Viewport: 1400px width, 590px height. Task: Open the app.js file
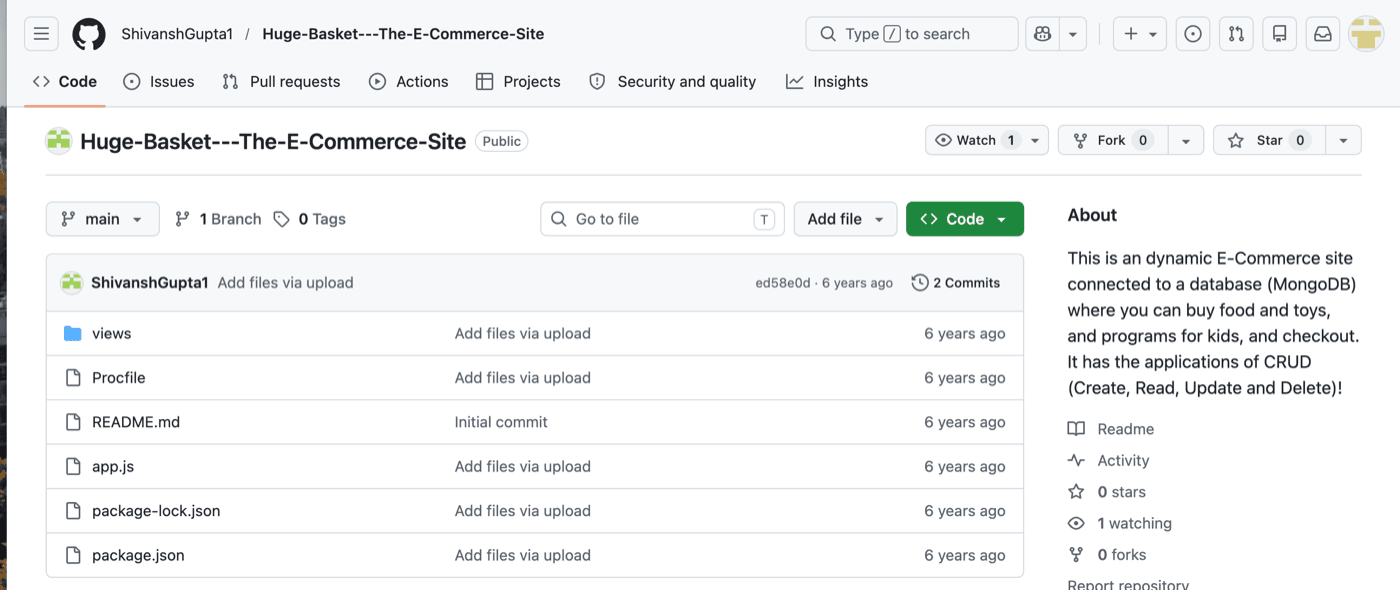(x=113, y=467)
